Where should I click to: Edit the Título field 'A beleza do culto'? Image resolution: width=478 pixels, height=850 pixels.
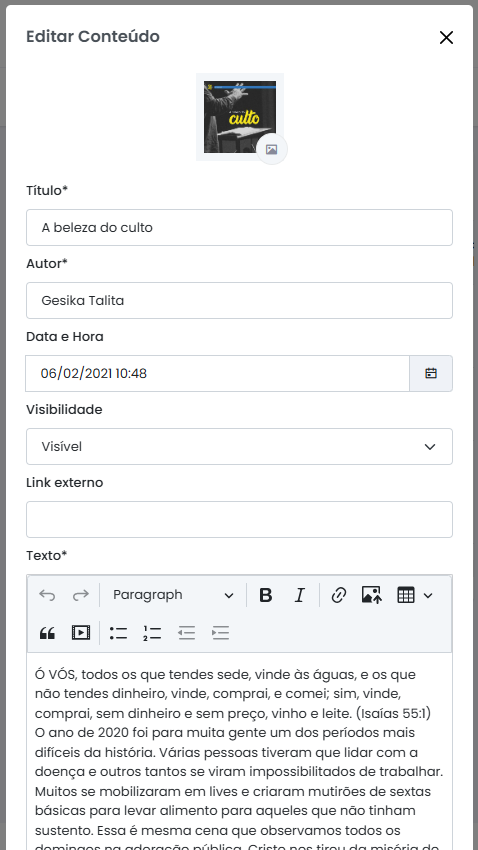click(x=240, y=228)
